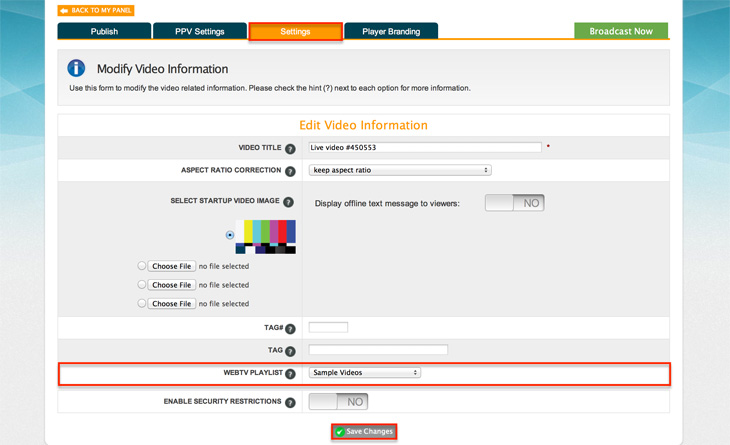Screen dimensions: 730x445
Task: Click the second Choose File button
Action: click(x=171, y=285)
